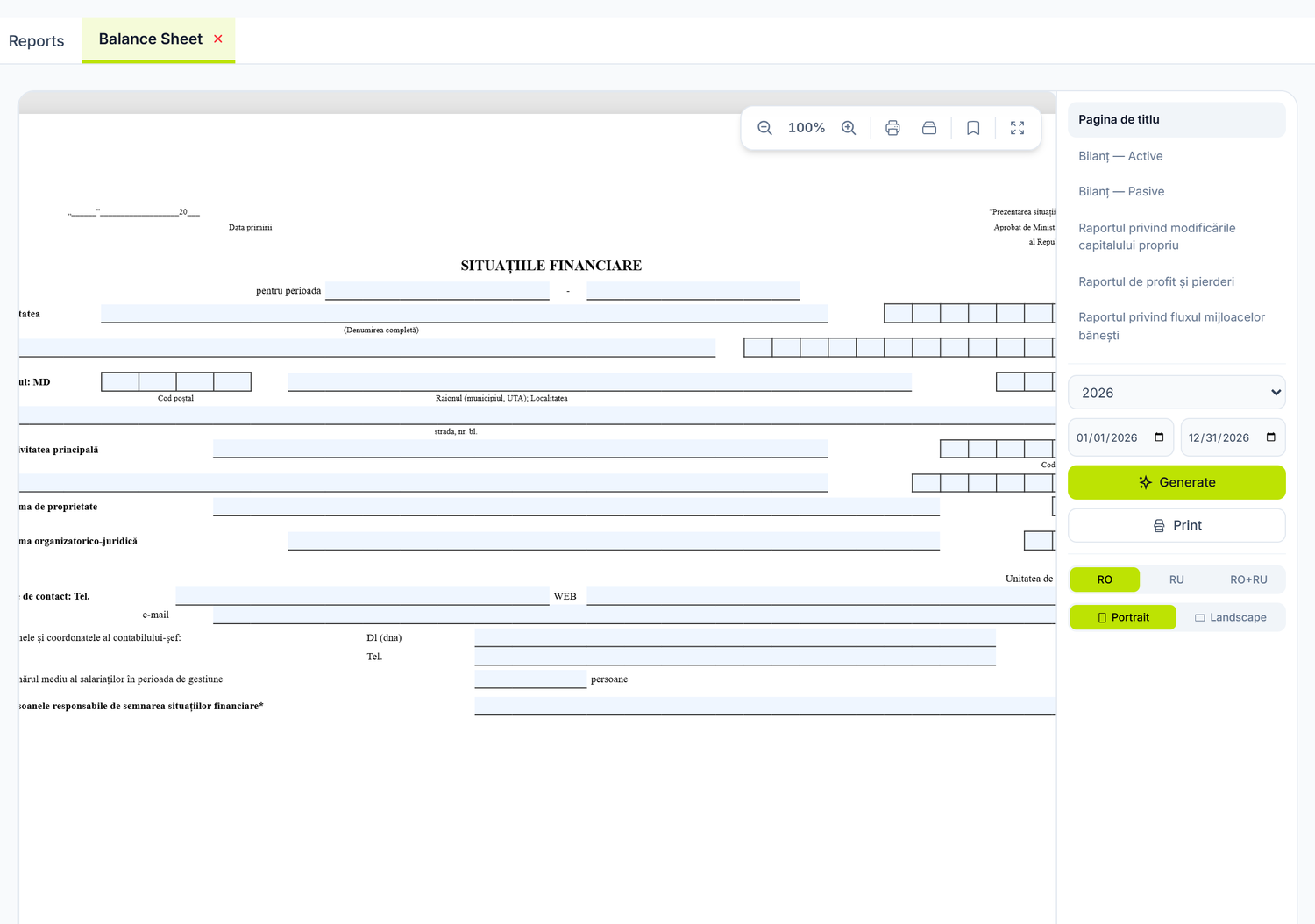Click the first Cod poștal box
Screen dimensions: 1315x924
pos(120,381)
